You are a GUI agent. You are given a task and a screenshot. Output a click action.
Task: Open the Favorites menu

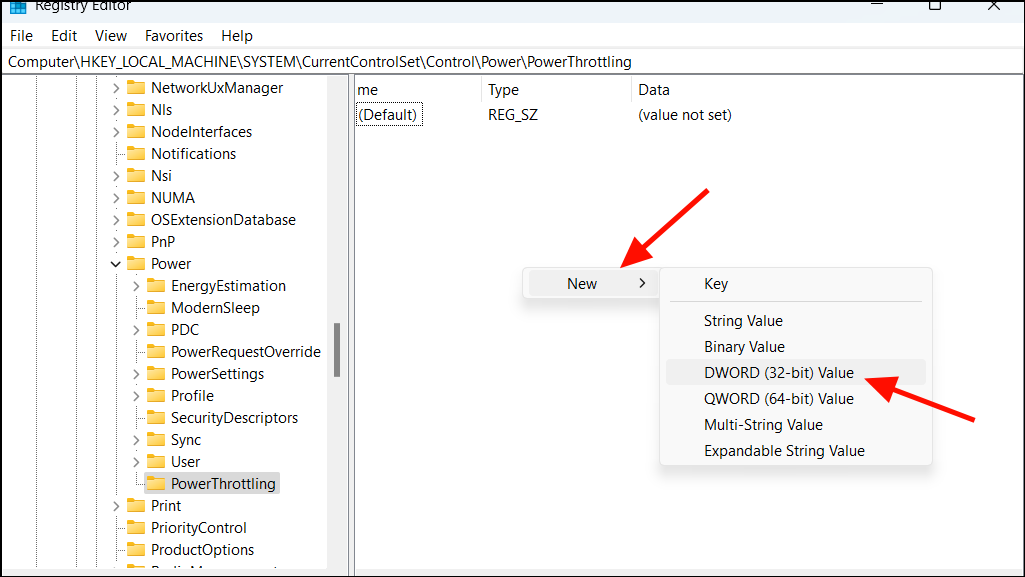pos(174,36)
